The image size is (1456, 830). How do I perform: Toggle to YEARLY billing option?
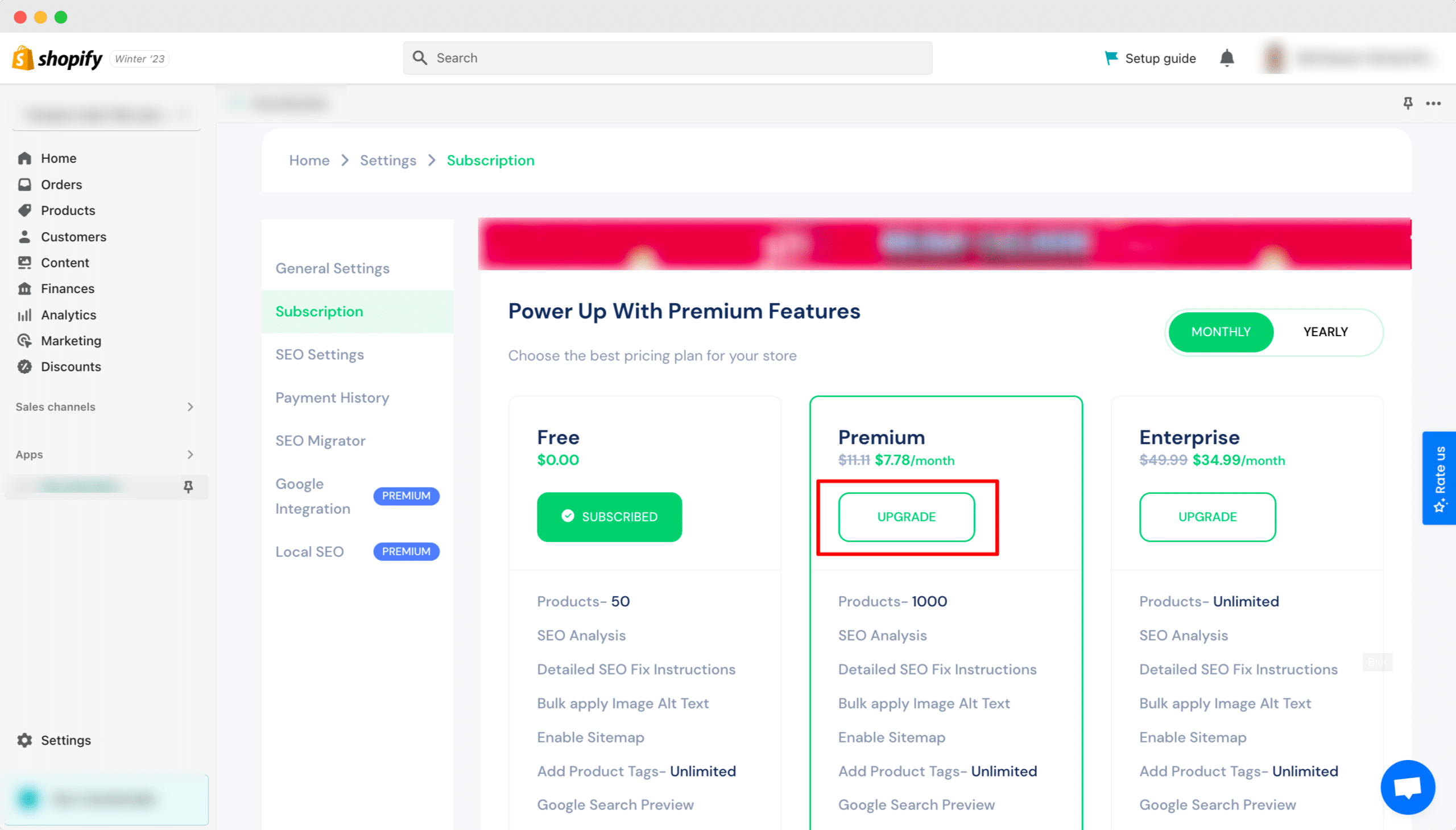pyautogui.click(x=1325, y=331)
